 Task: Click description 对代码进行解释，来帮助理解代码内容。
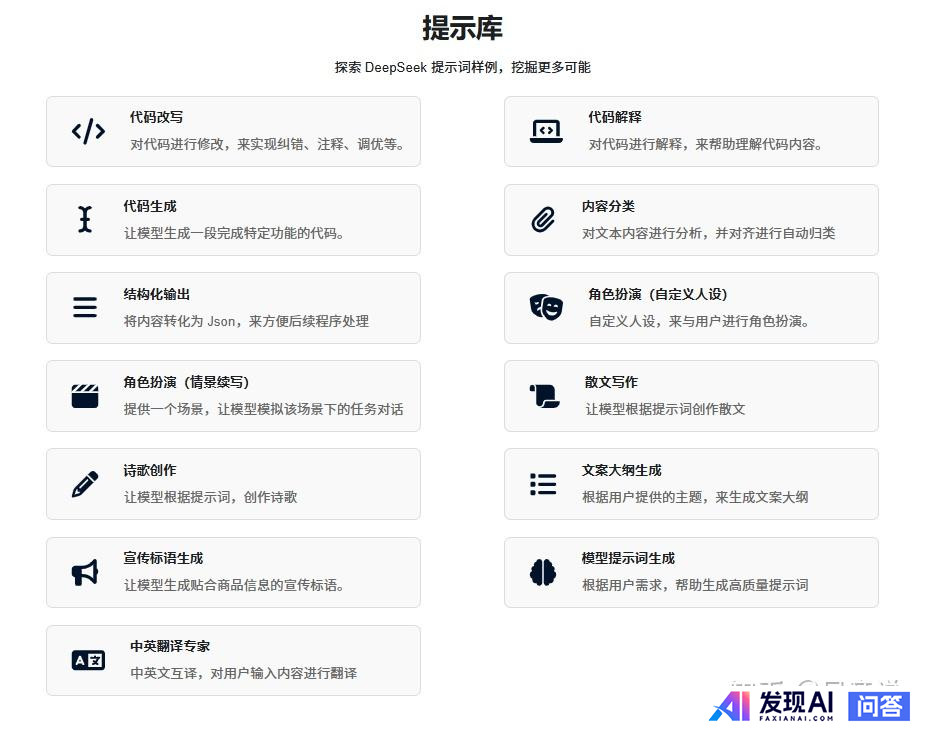tap(706, 144)
